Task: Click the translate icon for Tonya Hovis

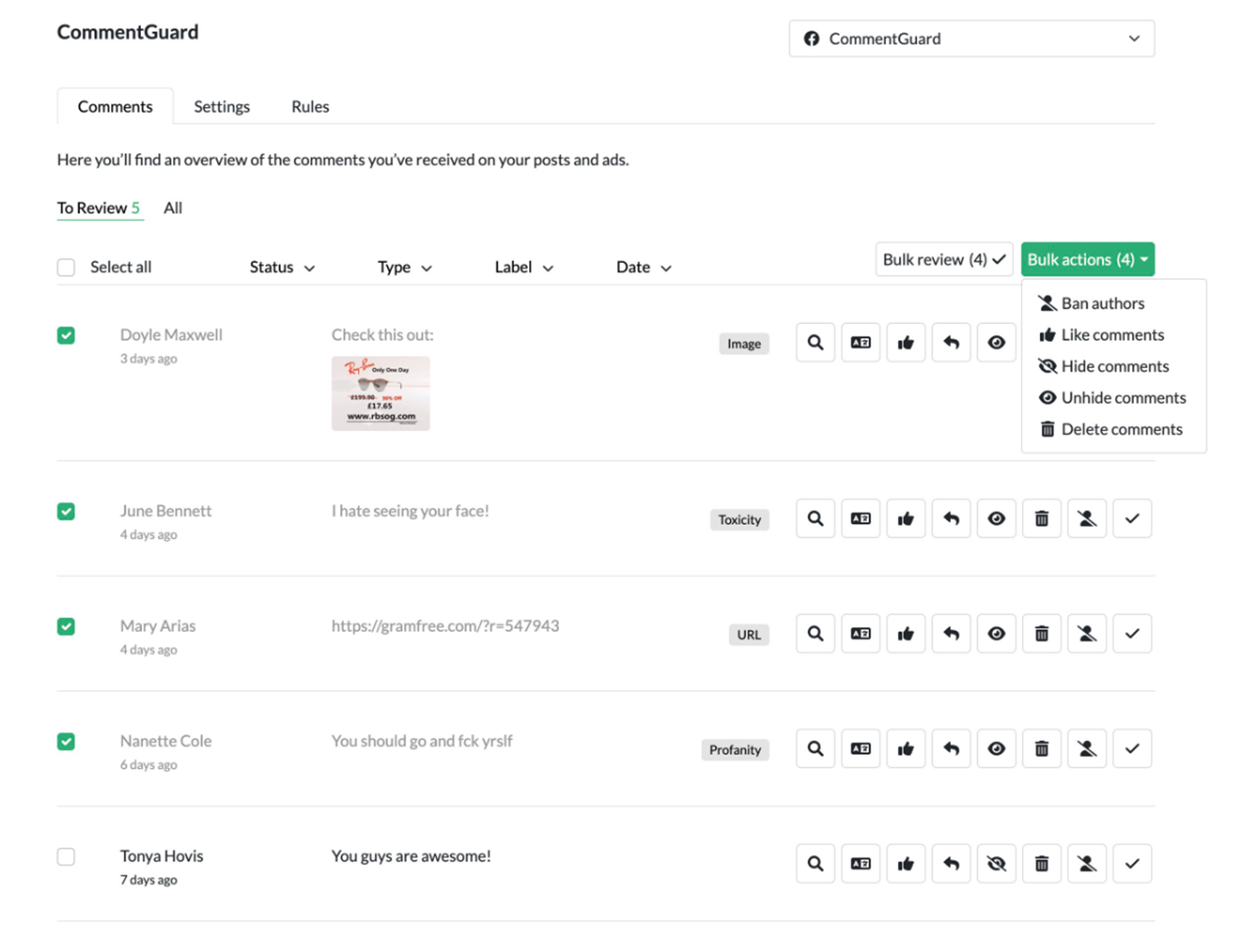Action: point(860,863)
